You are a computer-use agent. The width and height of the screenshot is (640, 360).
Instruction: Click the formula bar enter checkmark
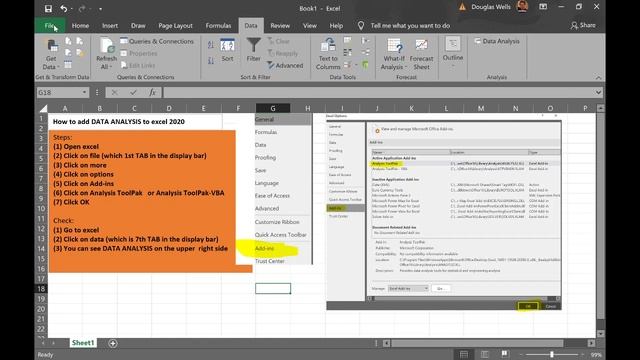133,93
